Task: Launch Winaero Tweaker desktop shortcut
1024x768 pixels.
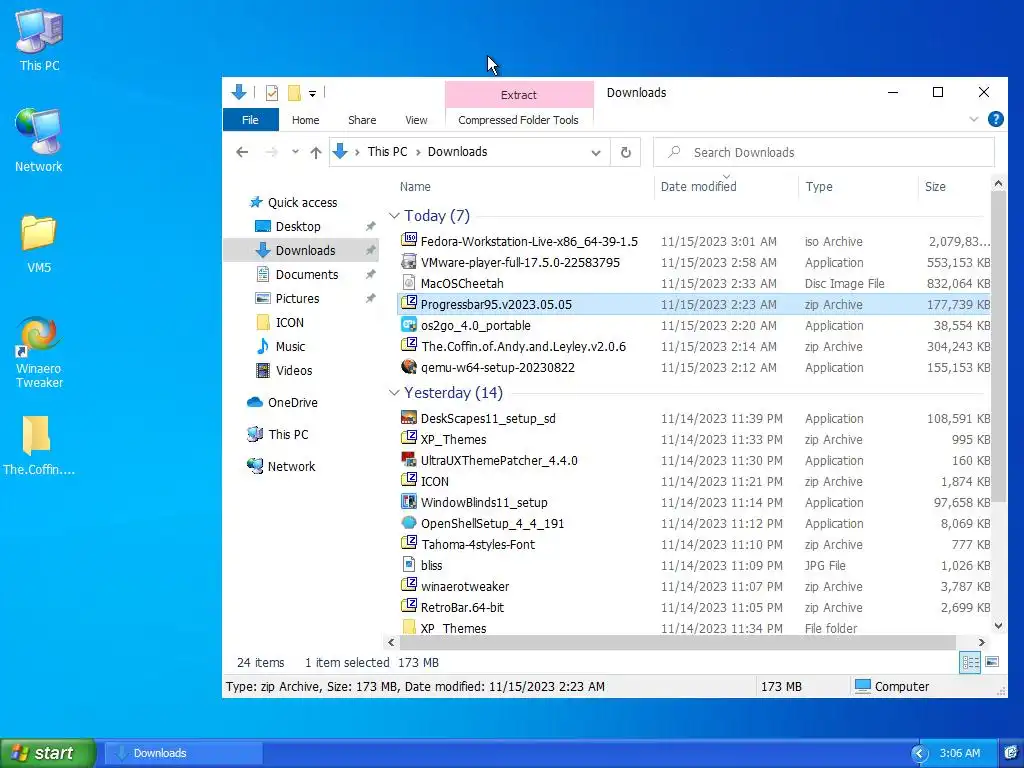Action: (39, 353)
